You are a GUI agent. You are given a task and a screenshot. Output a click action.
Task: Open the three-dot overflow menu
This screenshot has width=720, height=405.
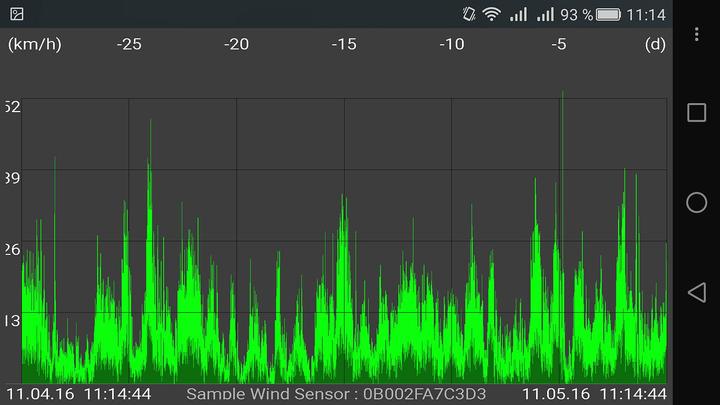(x=696, y=34)
